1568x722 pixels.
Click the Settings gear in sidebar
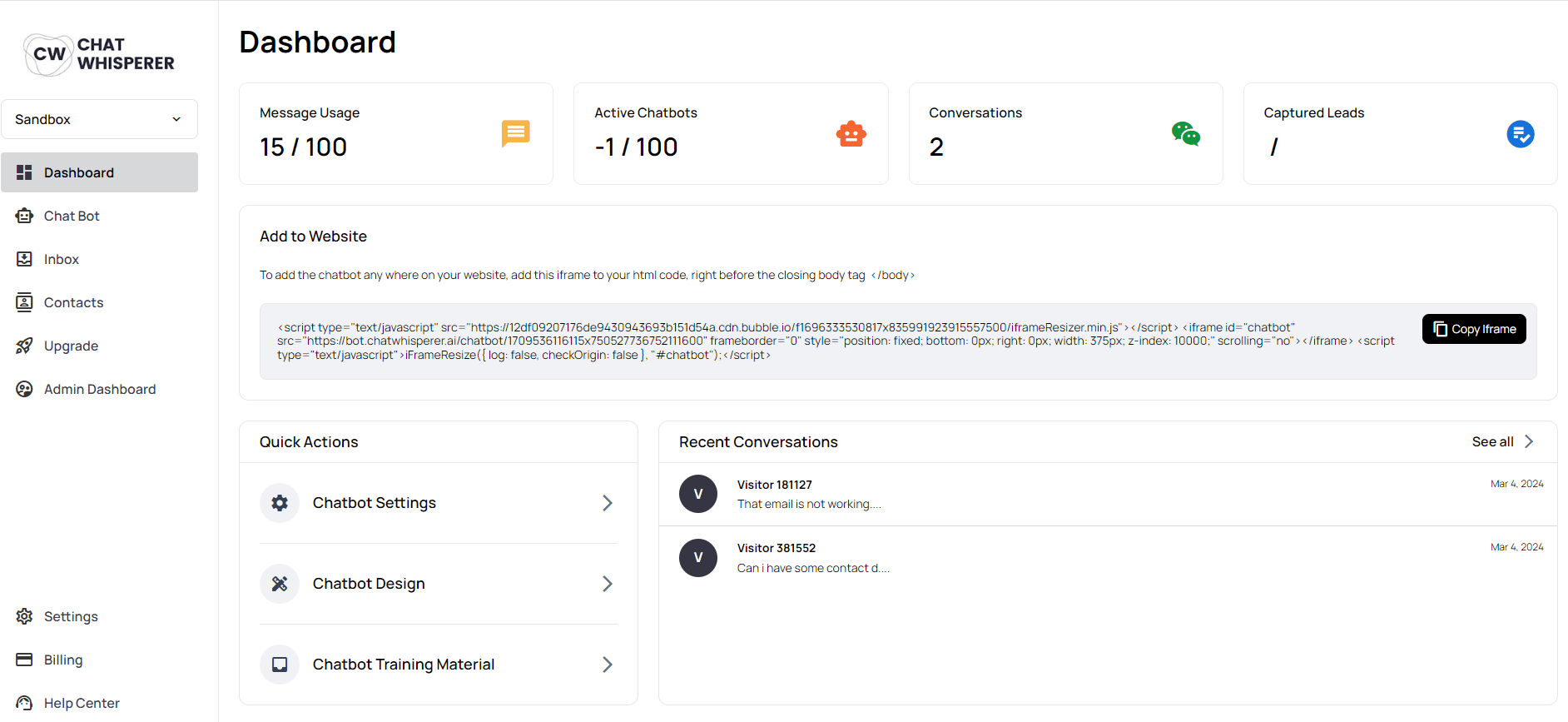coord(24,616)
